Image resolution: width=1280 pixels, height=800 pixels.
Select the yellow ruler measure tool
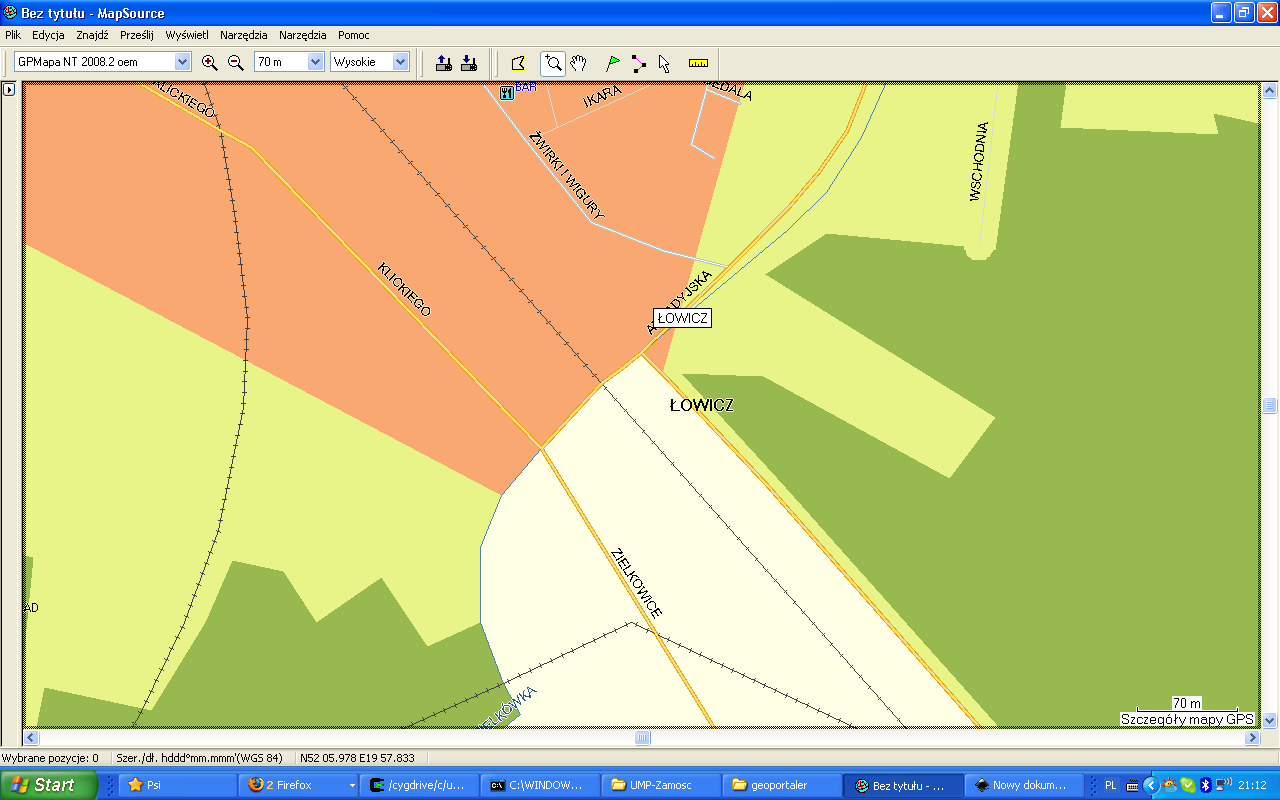[698, 63]
